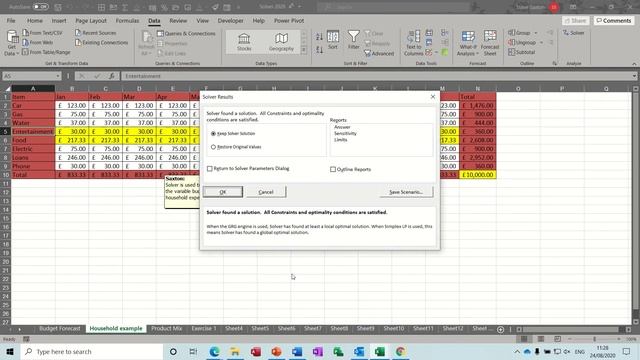Viewport: 640px width, 360px height.
Task: Select Restore Original Values radio
Action: pyautogui.click(x=213, y=147)
